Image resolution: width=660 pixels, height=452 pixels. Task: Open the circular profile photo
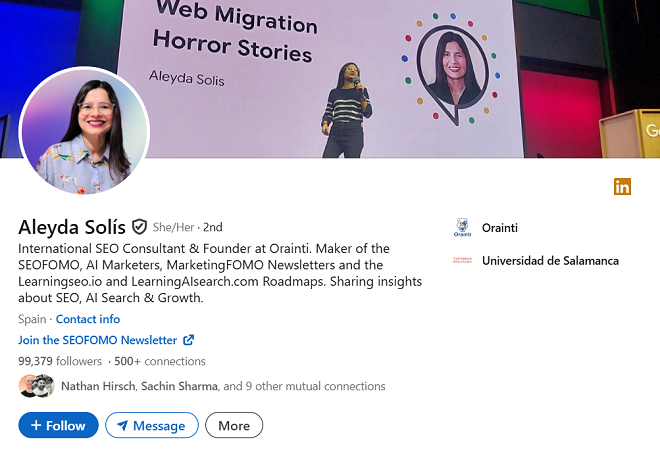(x=84, y=131)
